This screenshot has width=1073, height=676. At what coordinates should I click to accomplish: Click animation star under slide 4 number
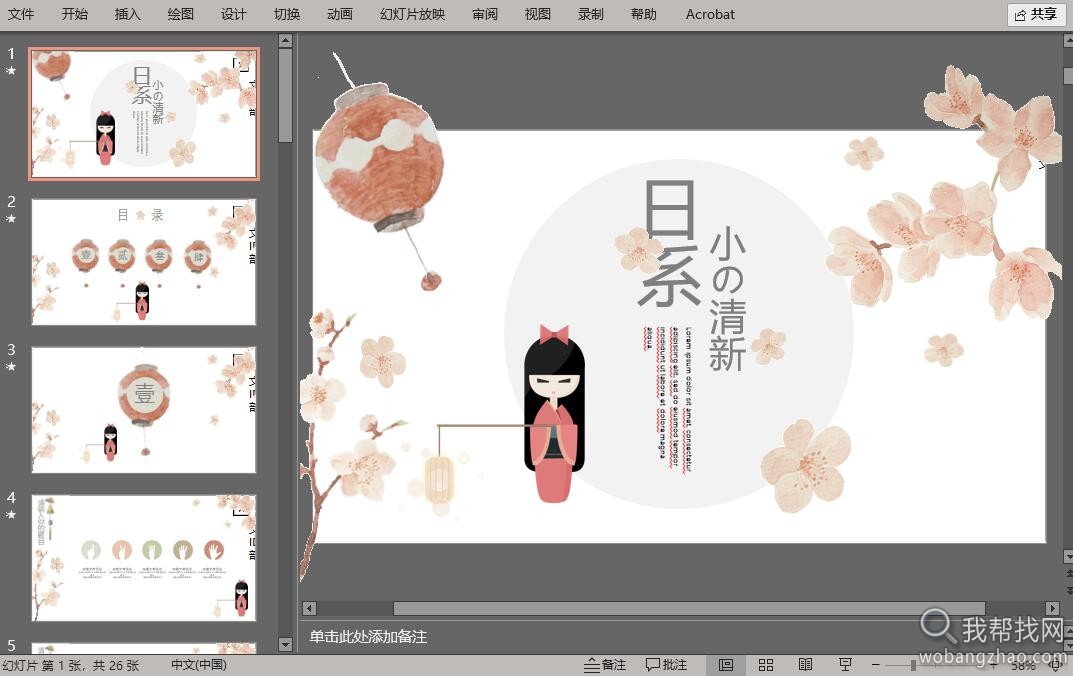11,515
